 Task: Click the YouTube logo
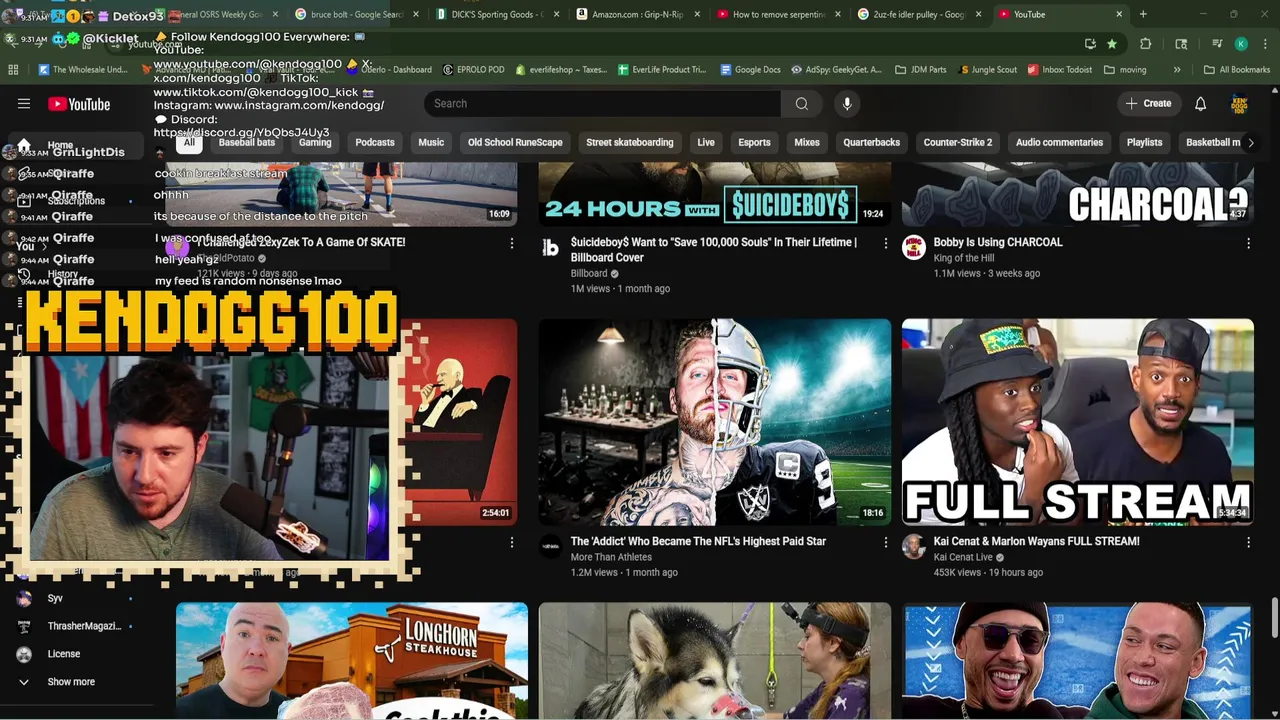[x=79, y=104]
